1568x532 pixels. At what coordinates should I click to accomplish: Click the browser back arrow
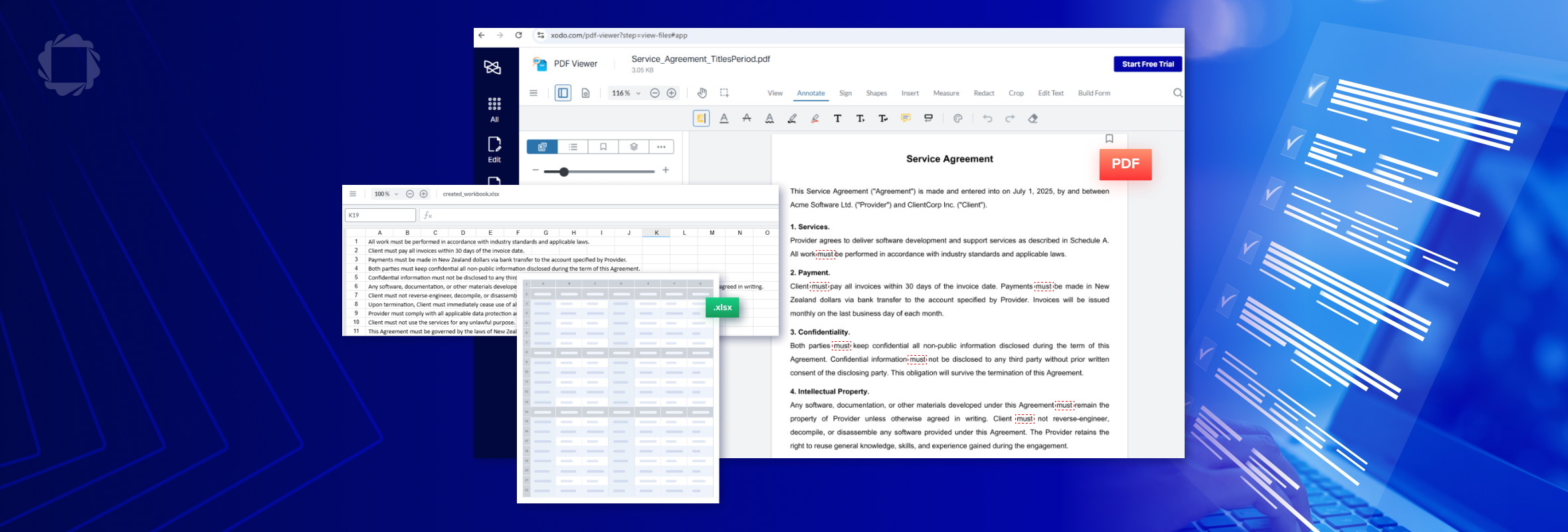[x=482, y=35]
